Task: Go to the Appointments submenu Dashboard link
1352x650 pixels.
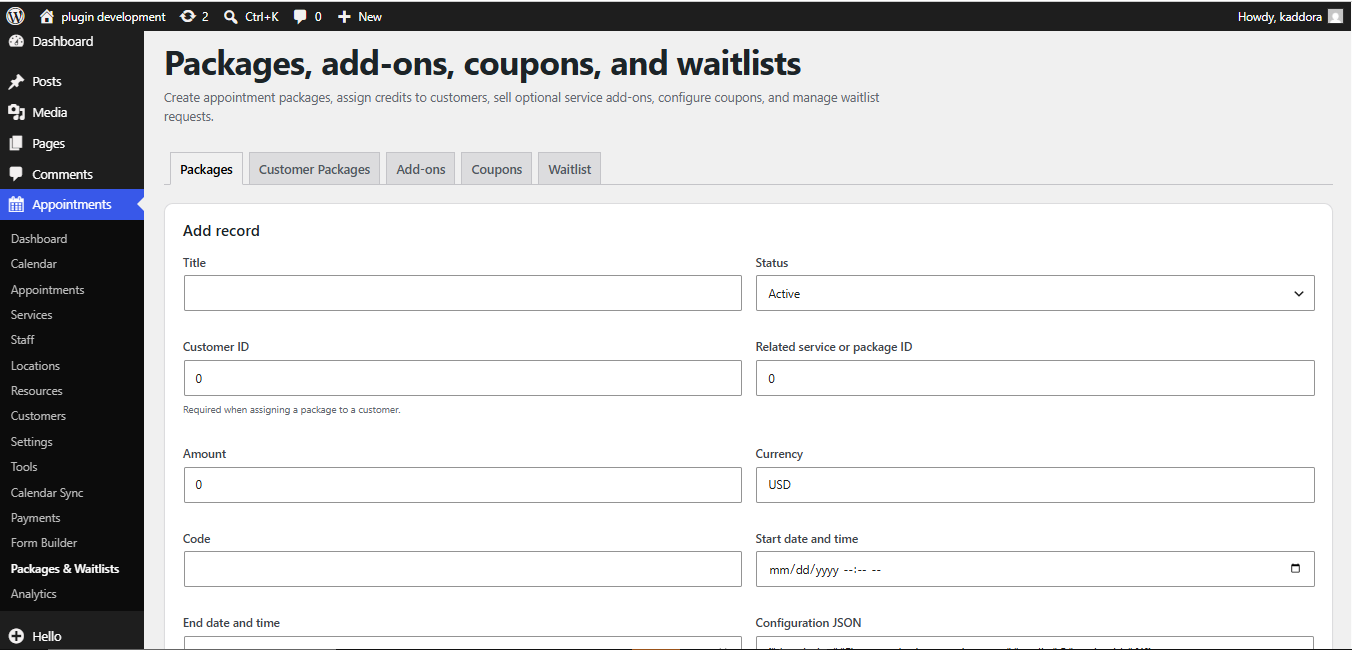Action: (x=39, y=239)
